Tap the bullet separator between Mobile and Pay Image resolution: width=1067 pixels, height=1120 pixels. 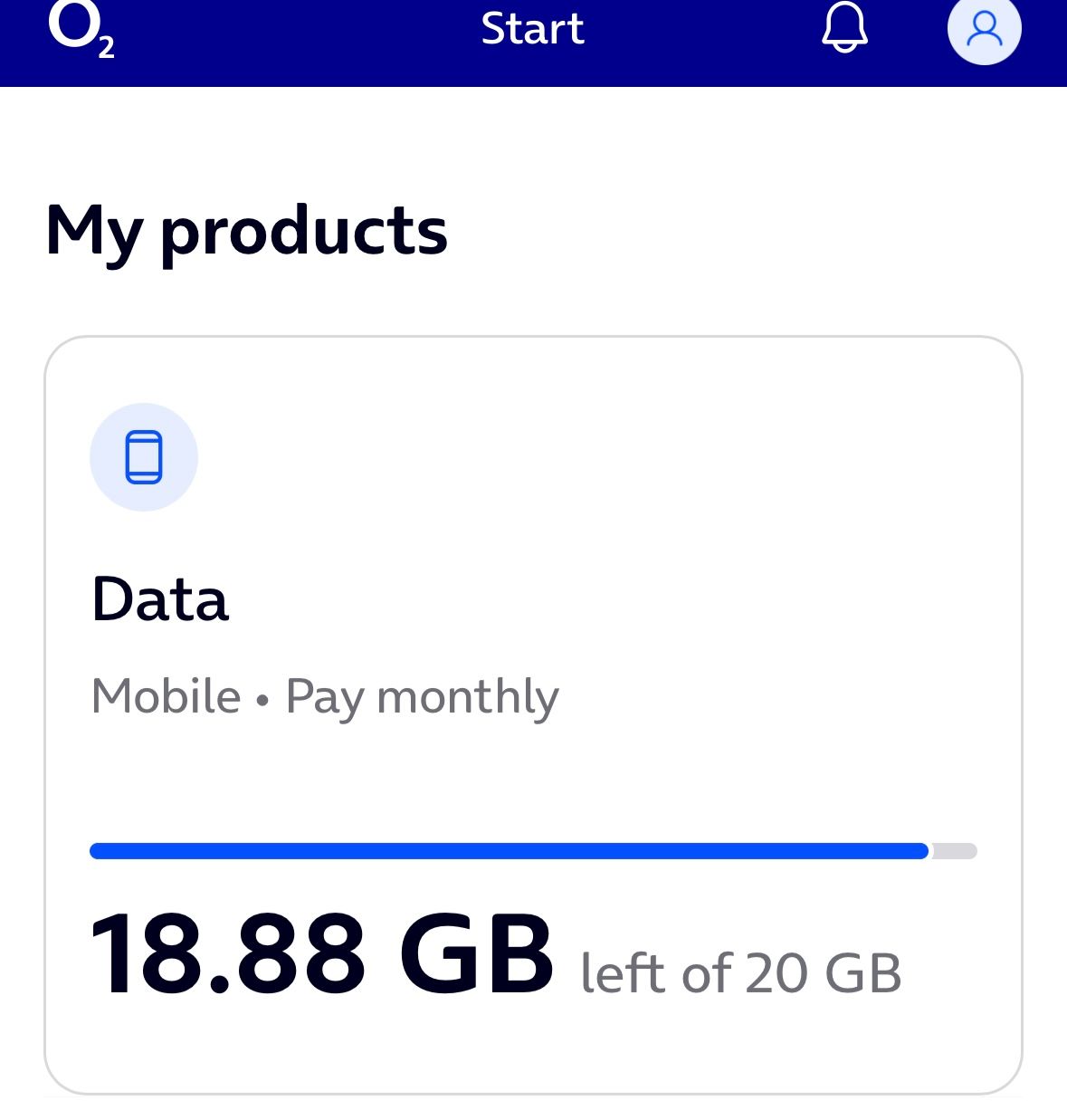[x=262, y=700]
